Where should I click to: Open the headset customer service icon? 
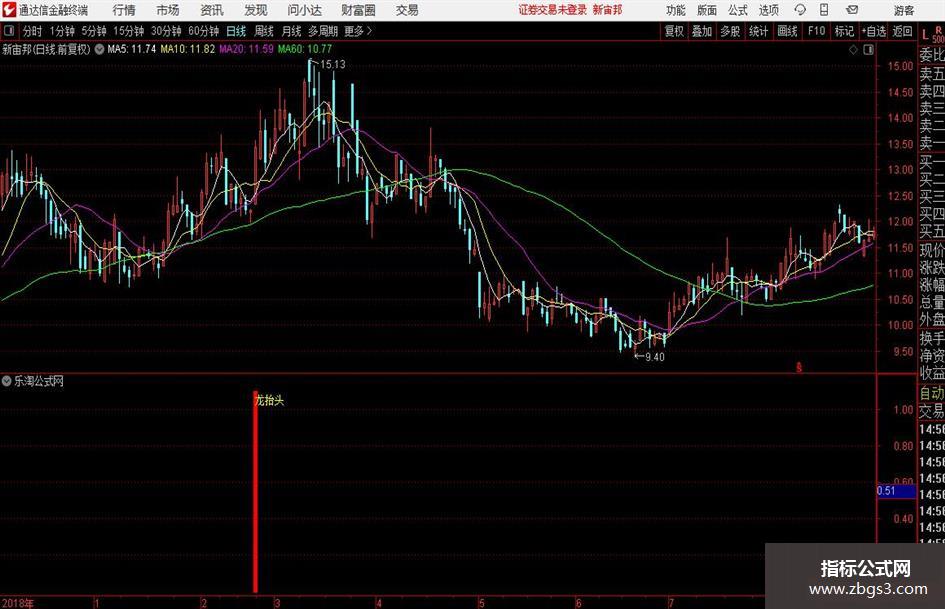800,10
